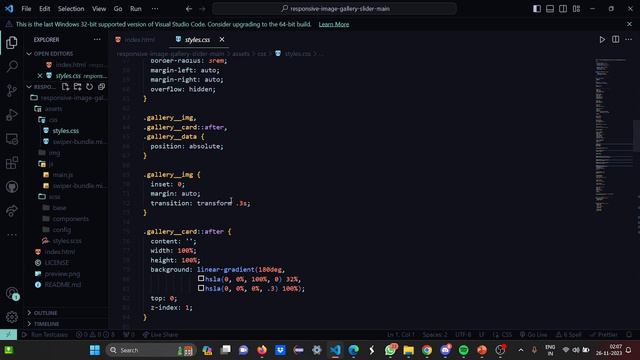Open the Source Control view
The image size is (640, 360).
click(x=12, y=90)
